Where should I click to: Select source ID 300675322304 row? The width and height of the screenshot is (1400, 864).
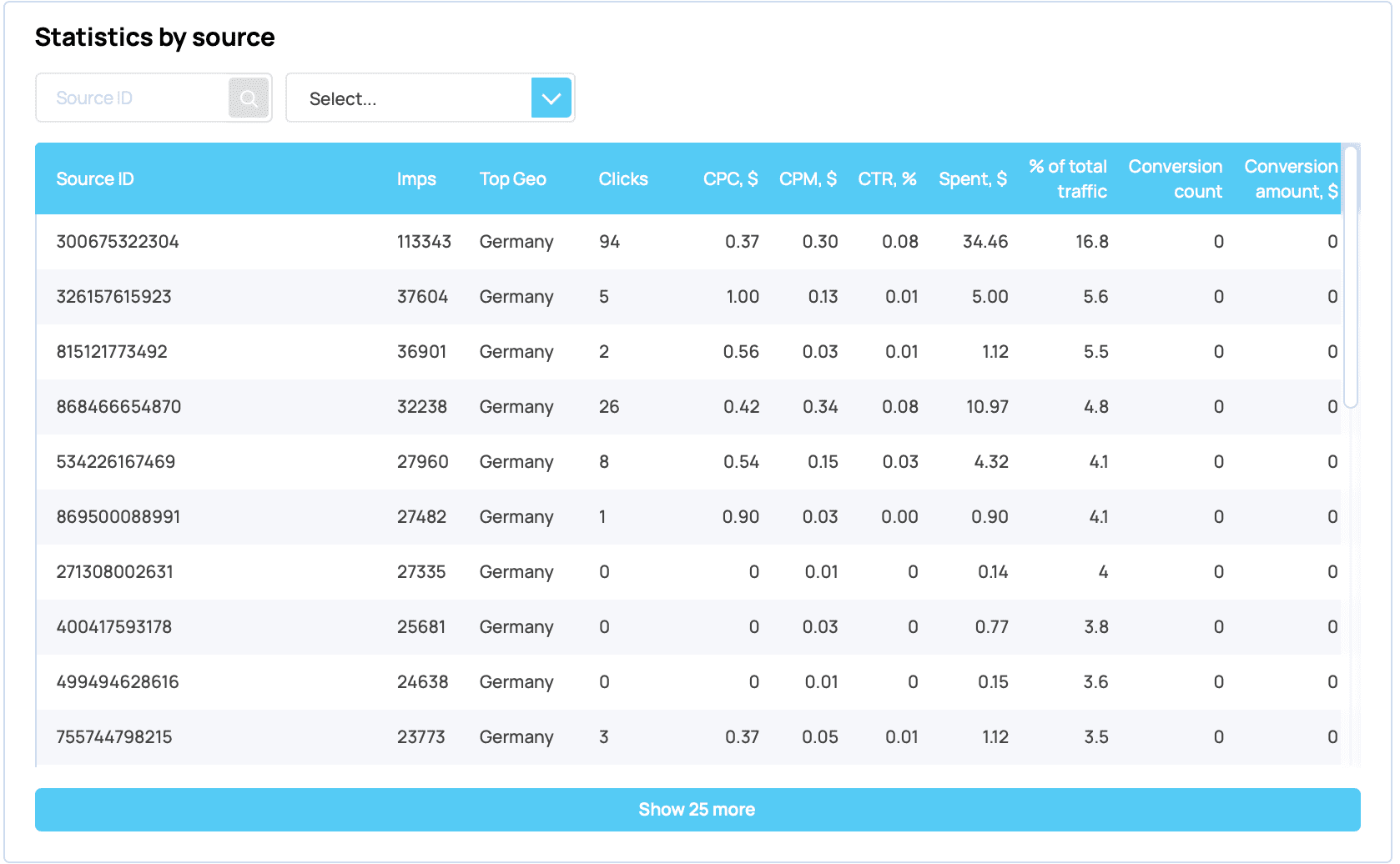pos(118,242)
